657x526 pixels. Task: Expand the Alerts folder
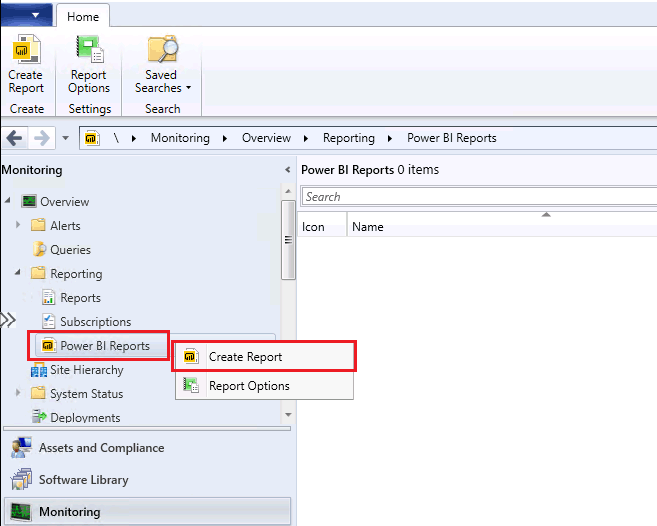(x=18, y=225)
